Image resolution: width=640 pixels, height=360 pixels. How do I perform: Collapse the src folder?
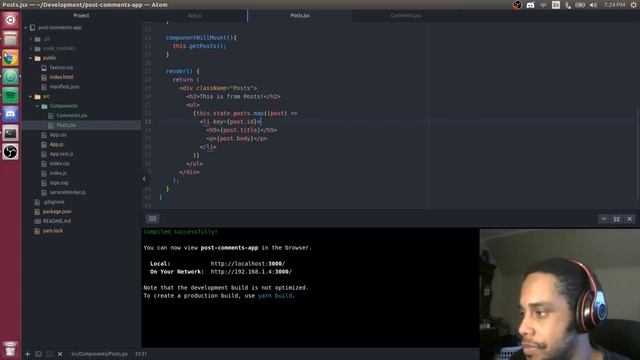pyautogui.click(x=31, y=97)
